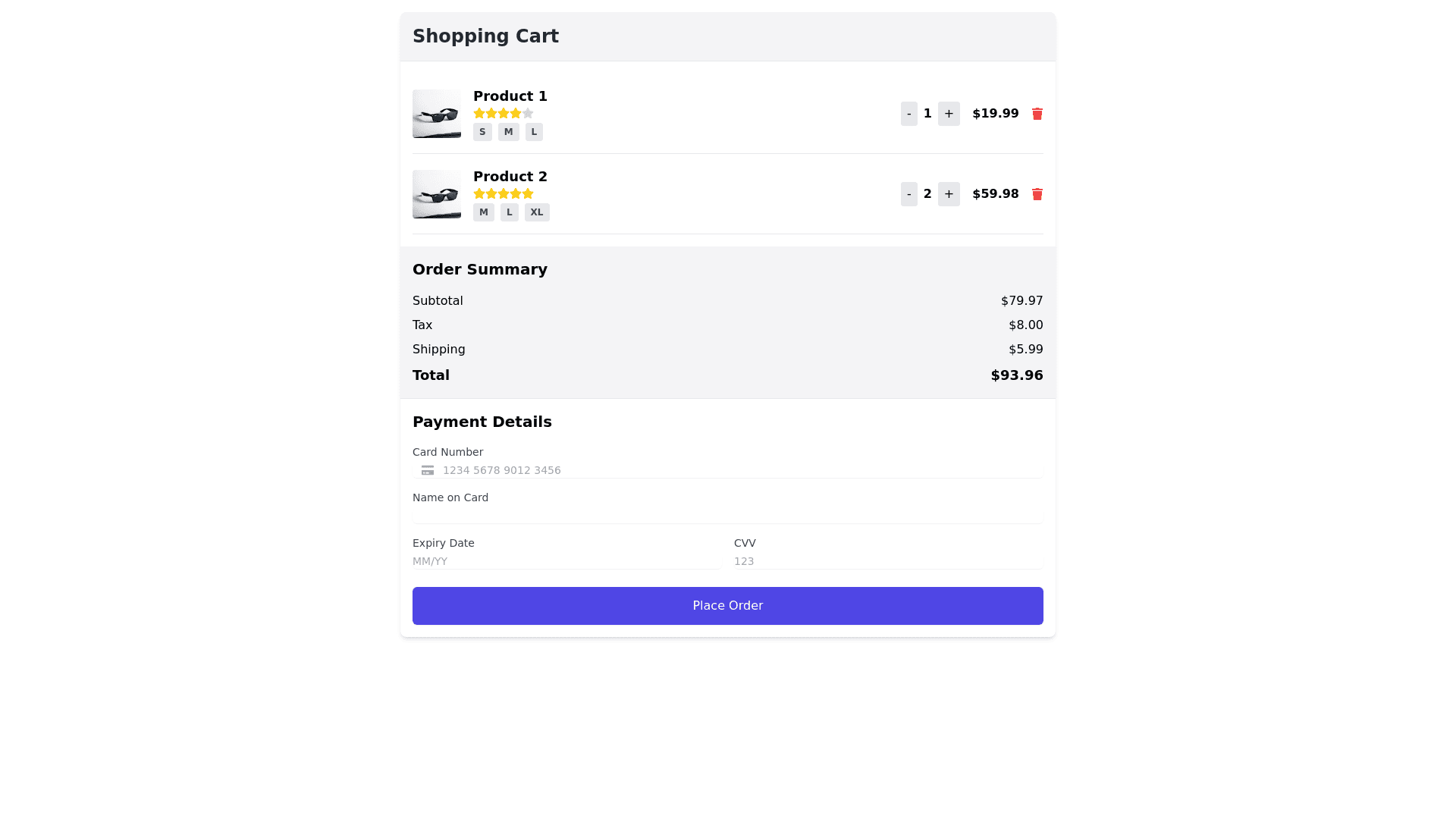Select size XL for Product 2
This screenshot has height=819, width=1456.
537,212
